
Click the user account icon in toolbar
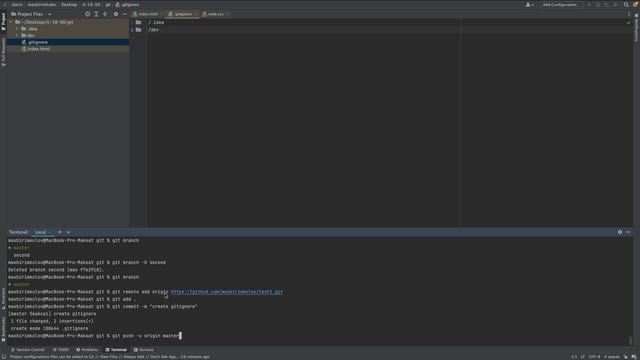pos(529,4)
